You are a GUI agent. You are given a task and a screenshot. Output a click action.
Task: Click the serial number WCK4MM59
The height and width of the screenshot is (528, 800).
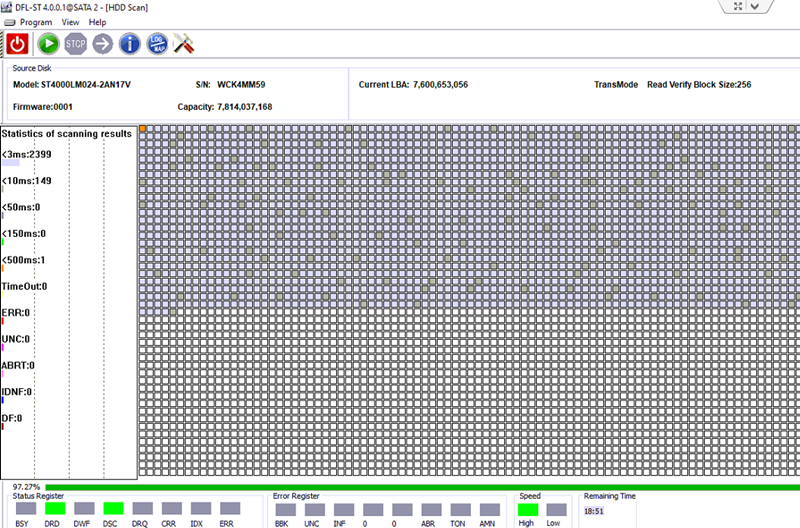pos(241,85)
